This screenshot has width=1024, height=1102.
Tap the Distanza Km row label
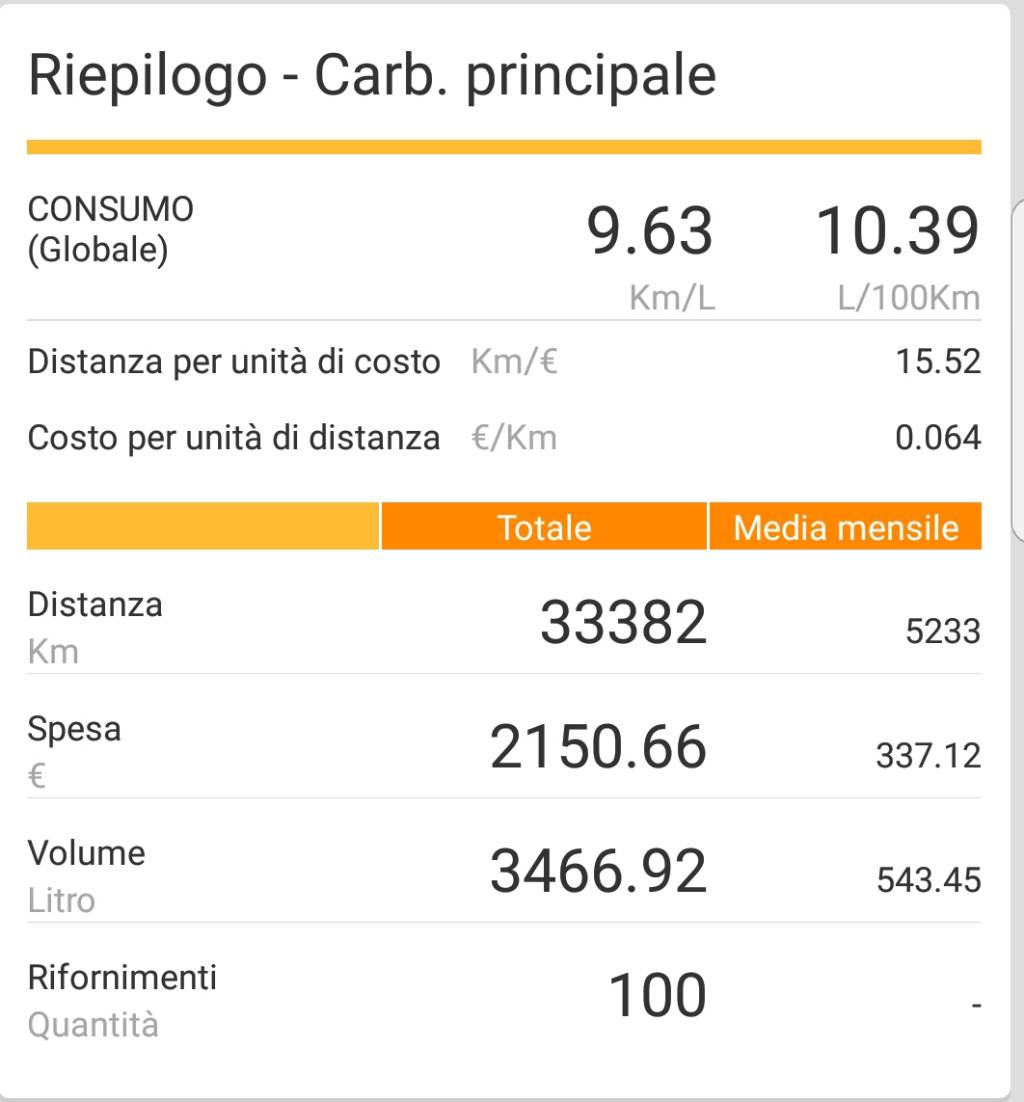(x=95, y=627)
